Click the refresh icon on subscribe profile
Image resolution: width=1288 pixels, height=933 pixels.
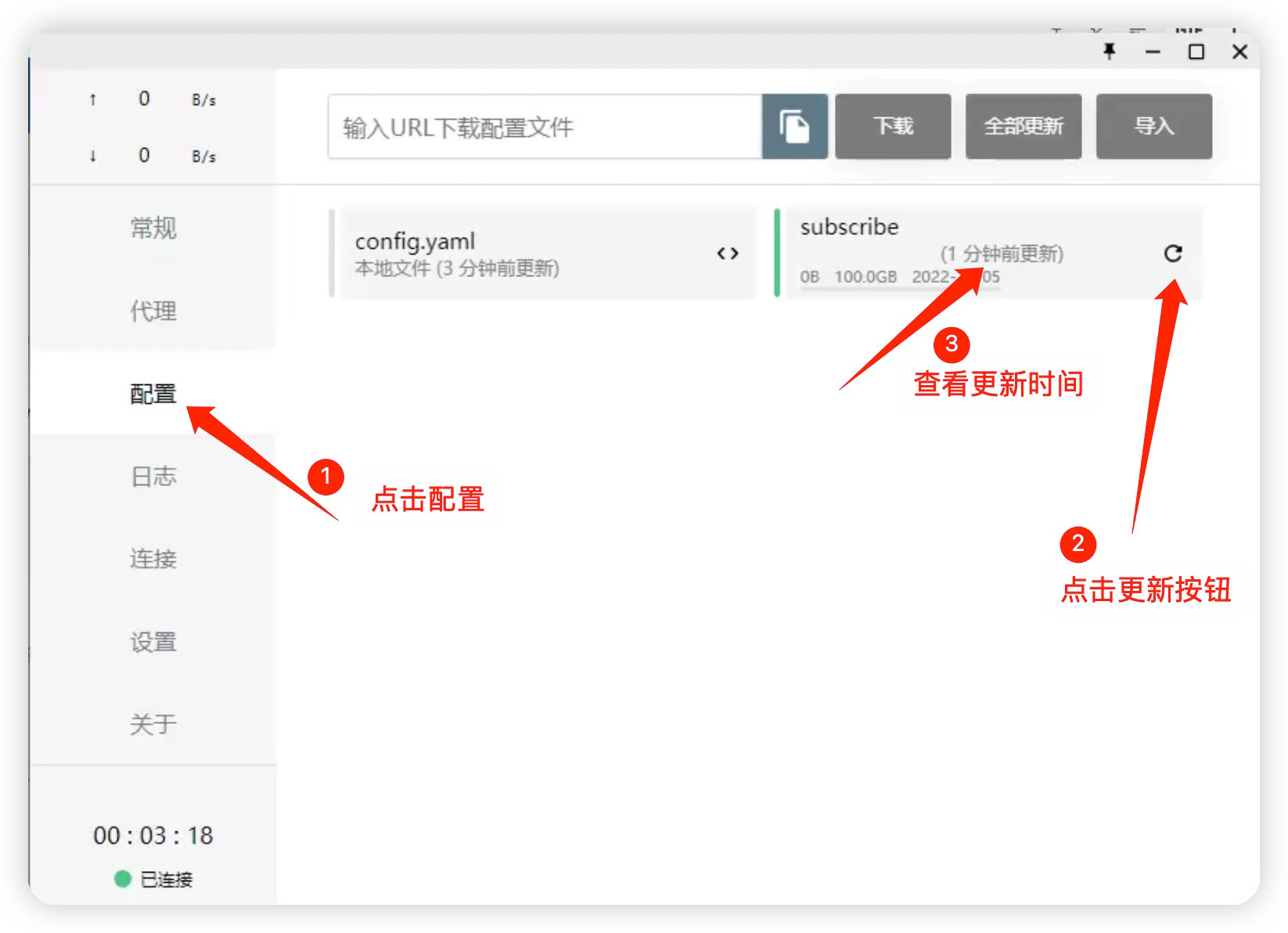pos(1172,254)
